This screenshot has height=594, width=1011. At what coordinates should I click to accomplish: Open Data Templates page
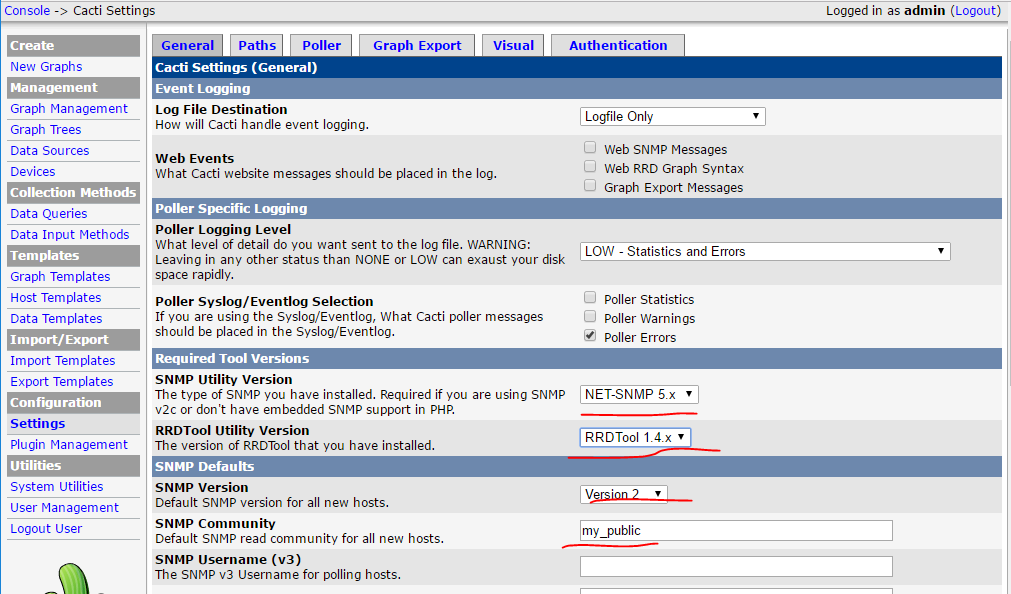(x=56, y=319)
